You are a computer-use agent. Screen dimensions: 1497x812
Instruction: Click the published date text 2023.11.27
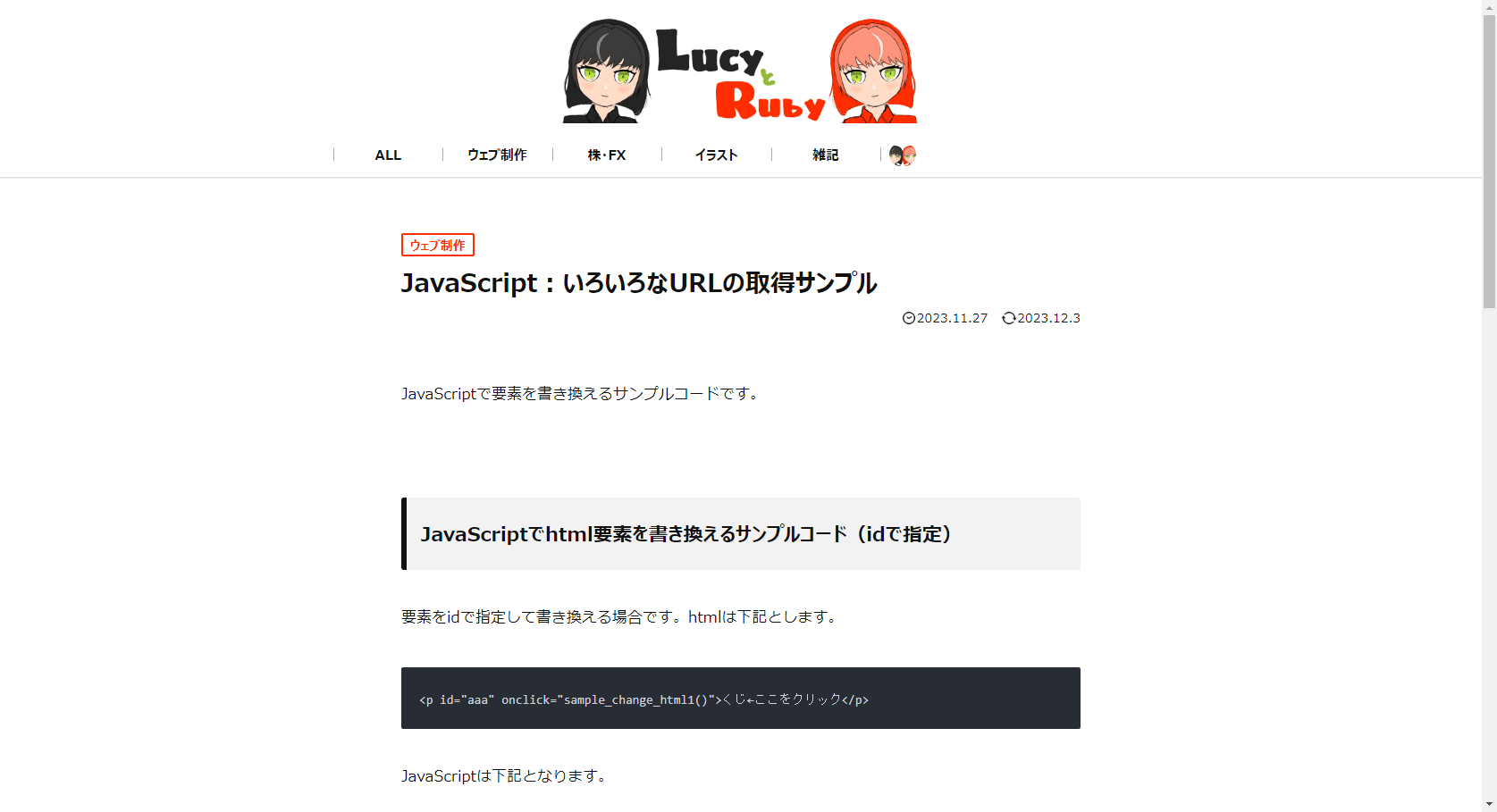[952, 318]
